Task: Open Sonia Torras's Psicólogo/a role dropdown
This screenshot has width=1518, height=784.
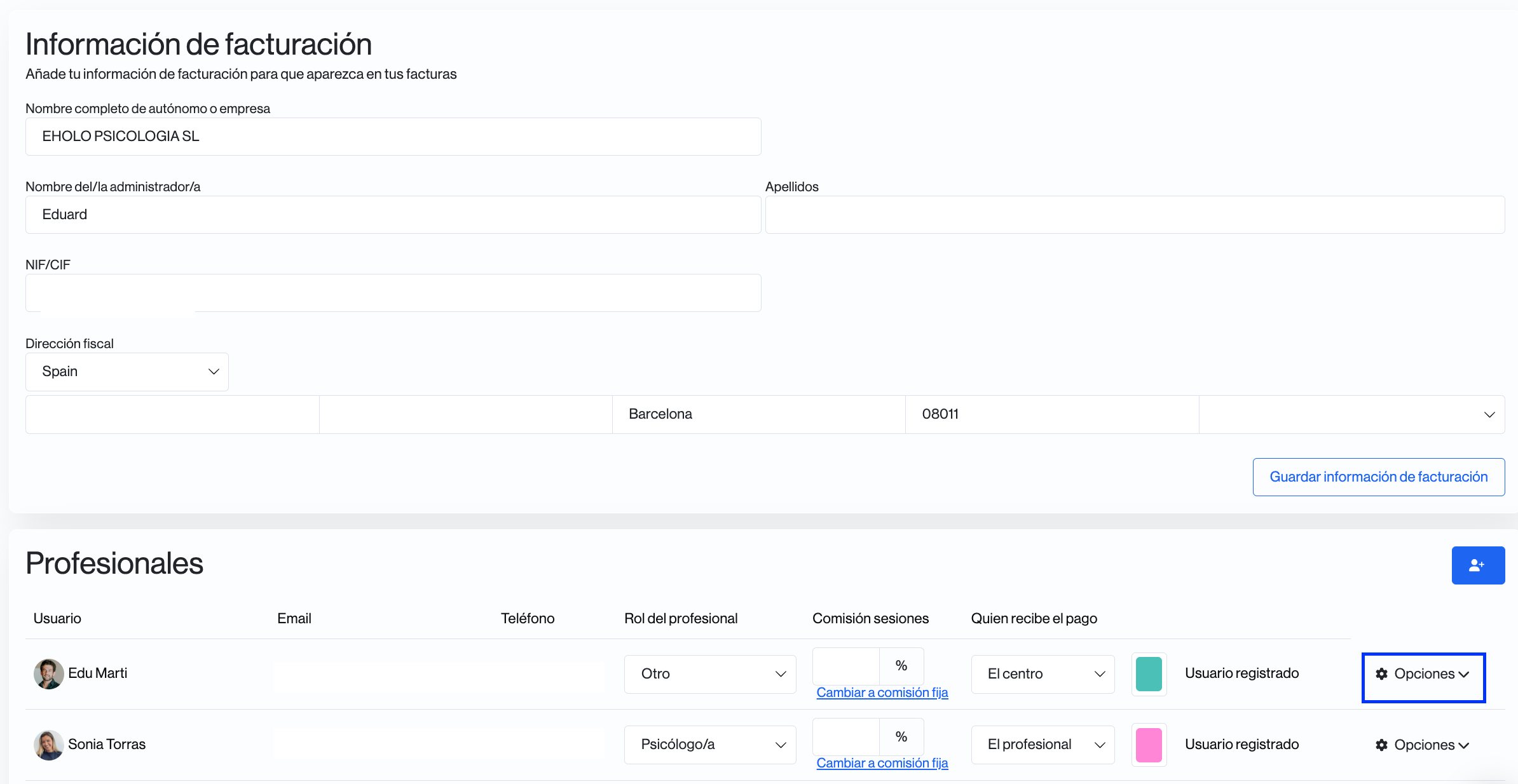Action: [709, 745]
